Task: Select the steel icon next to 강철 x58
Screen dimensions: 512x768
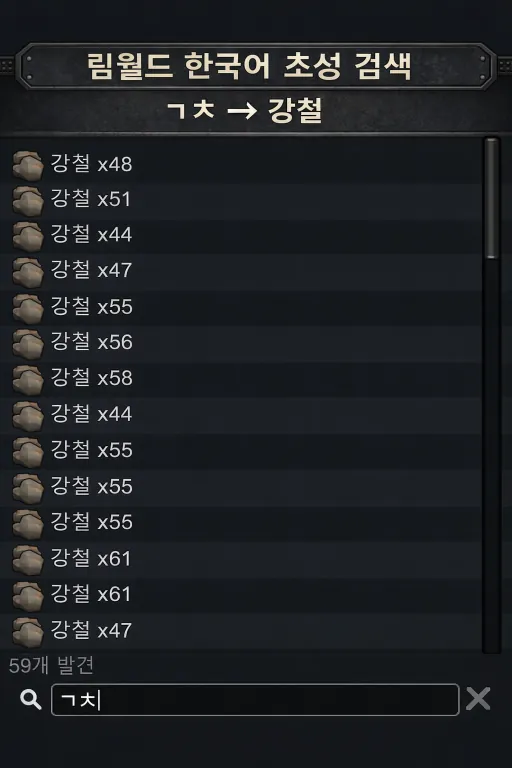Action: point(27,380)
